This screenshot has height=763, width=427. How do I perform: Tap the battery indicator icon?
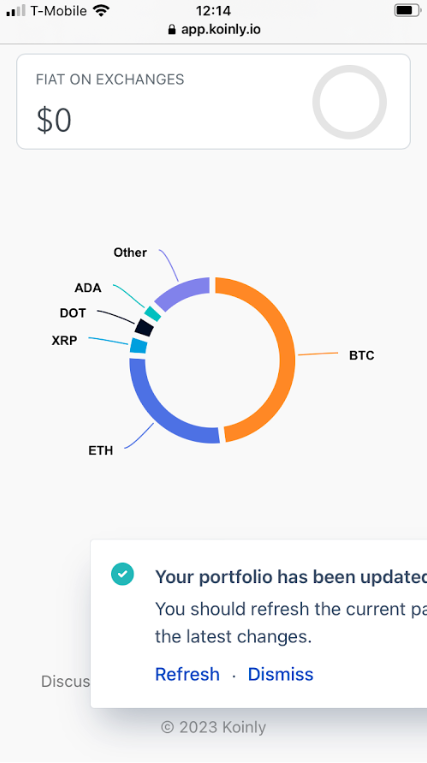click(x=408, y=10)
